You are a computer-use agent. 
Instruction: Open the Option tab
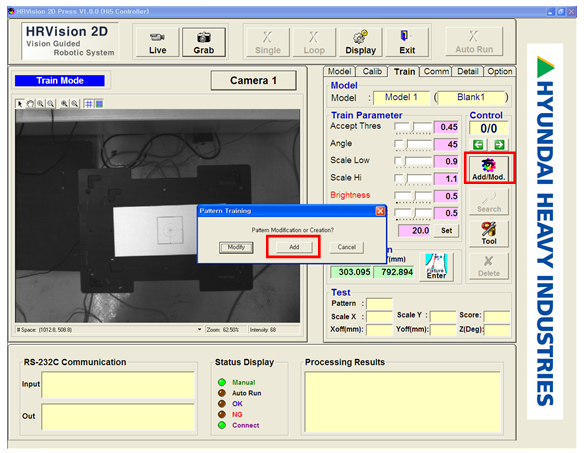pyautogui.click(x=499, y=72)
